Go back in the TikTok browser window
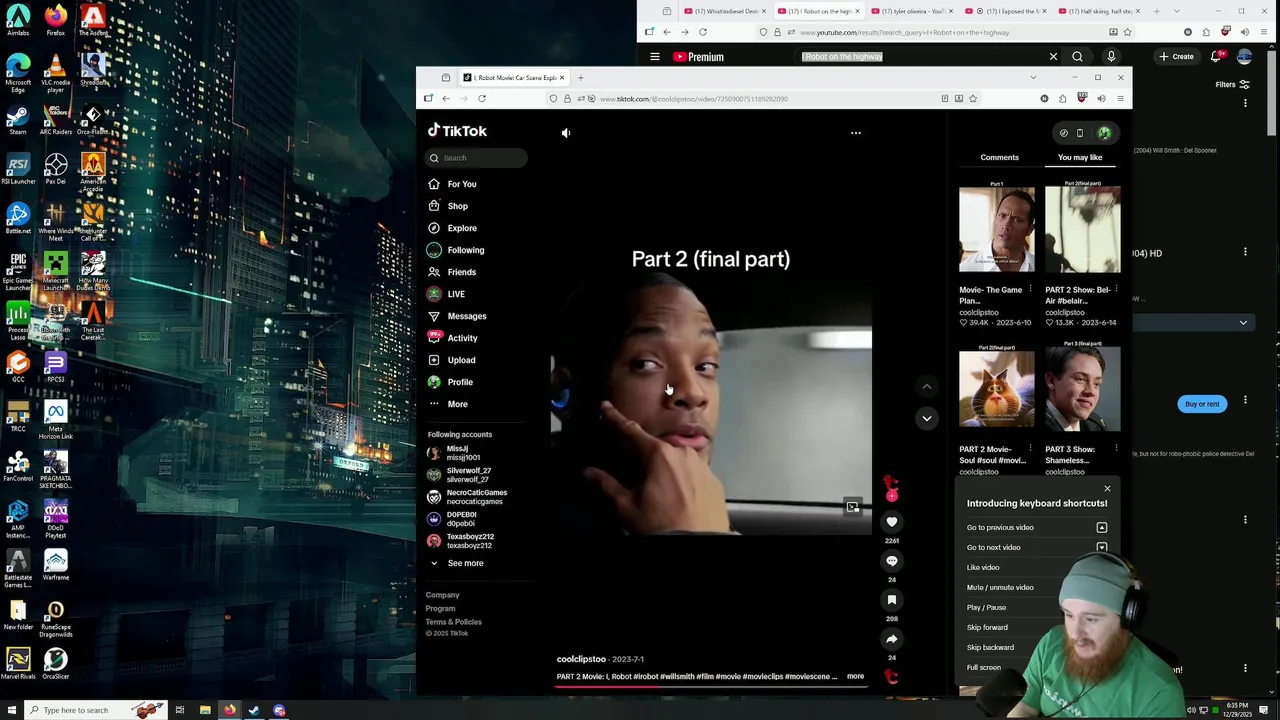 [446, 99]
